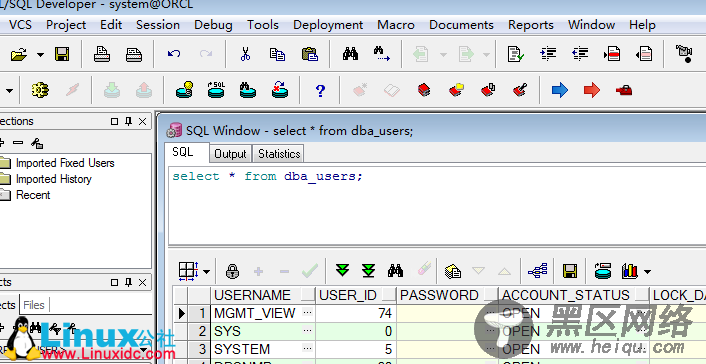Click the blue right arrow icon

click(560, 90)
